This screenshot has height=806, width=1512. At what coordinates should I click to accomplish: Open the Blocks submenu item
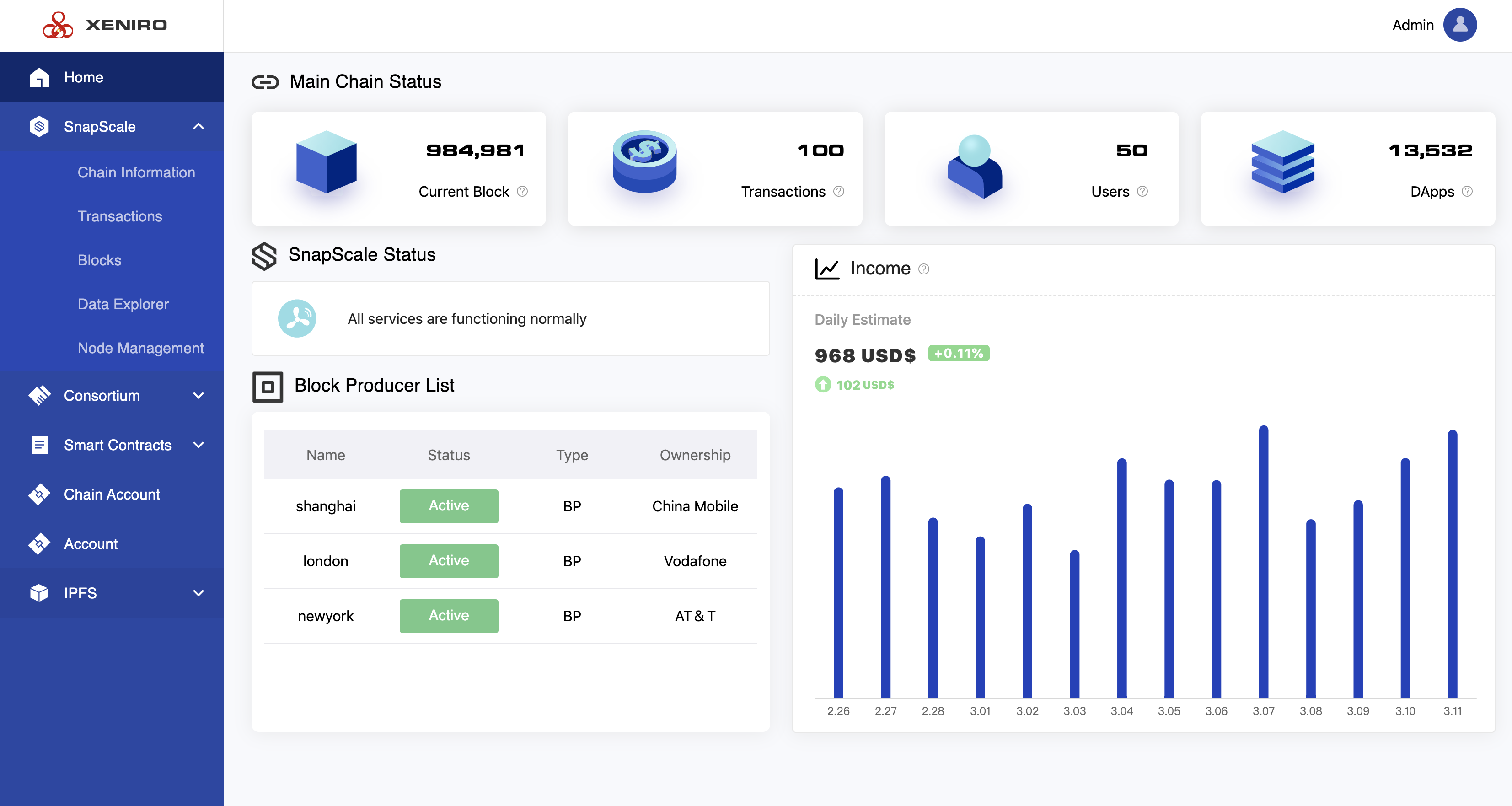(x=99, y=260)
